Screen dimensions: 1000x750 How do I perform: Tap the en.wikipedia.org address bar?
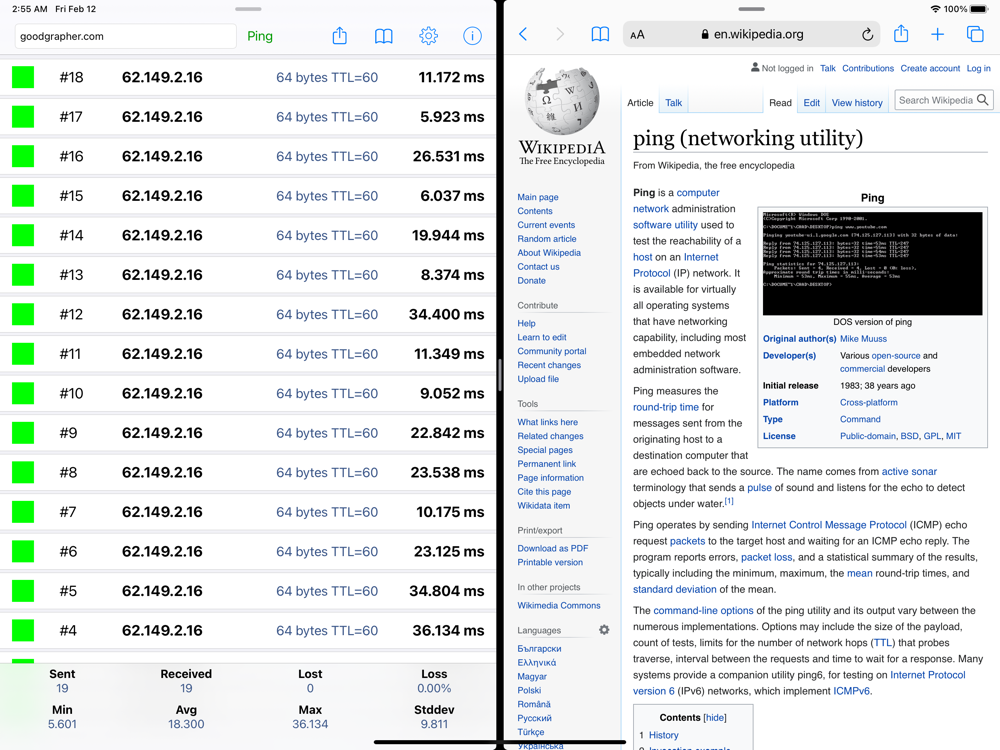tap(752, 34)
